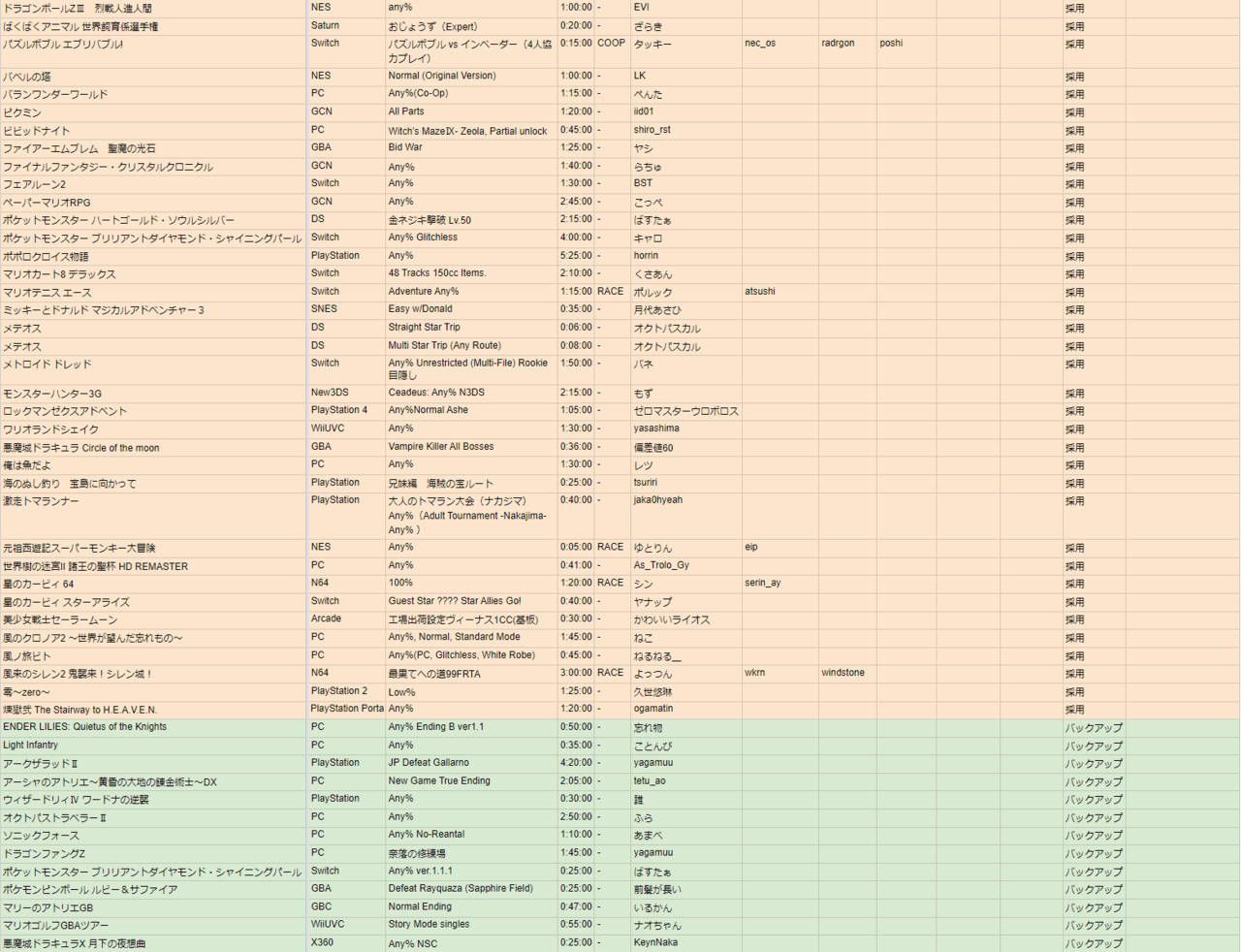Select the 'shiro_rst' cell
The image size is (1241, 952).
click(x=685, y=130)
